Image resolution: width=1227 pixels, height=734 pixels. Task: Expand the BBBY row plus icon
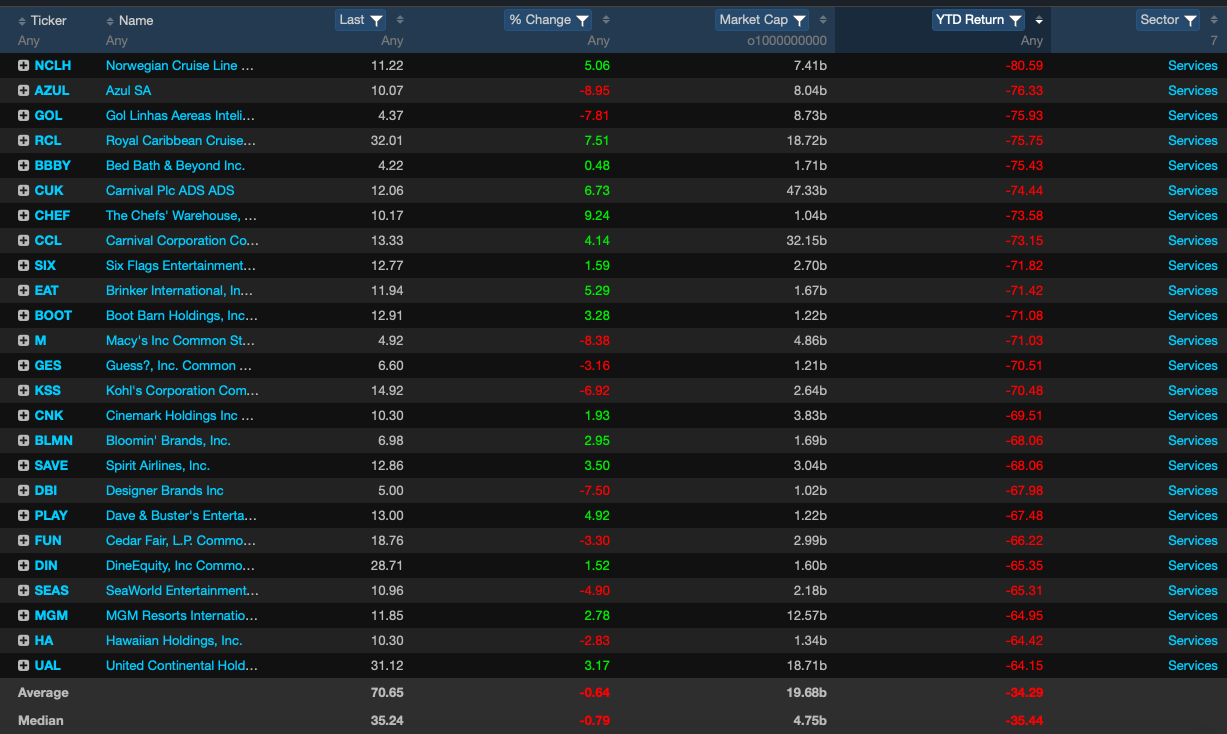(23, 165)
